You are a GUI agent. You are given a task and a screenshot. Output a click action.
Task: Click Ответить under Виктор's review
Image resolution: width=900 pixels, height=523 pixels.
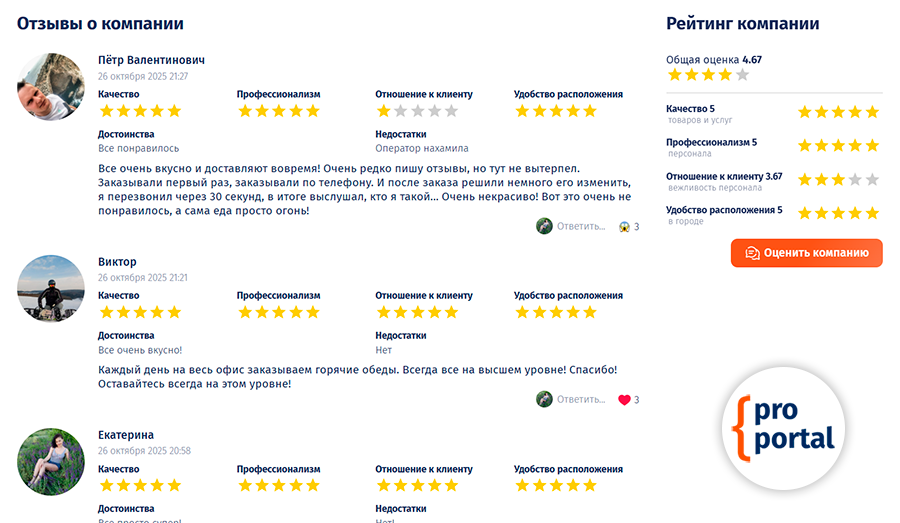click(581, 400)
